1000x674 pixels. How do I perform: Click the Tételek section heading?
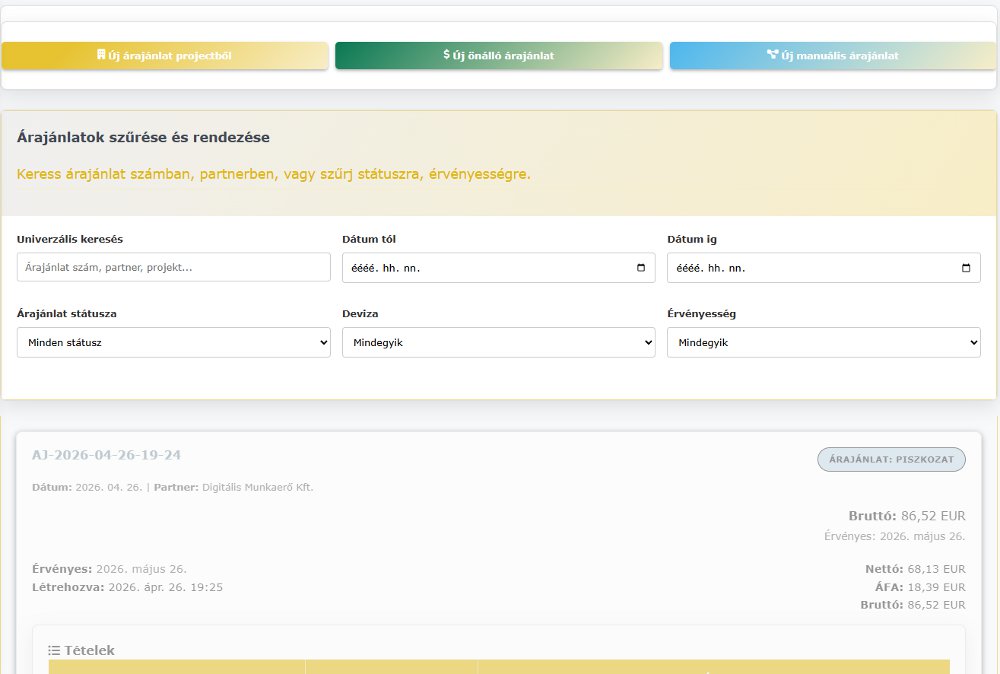[x=89, y=650]
